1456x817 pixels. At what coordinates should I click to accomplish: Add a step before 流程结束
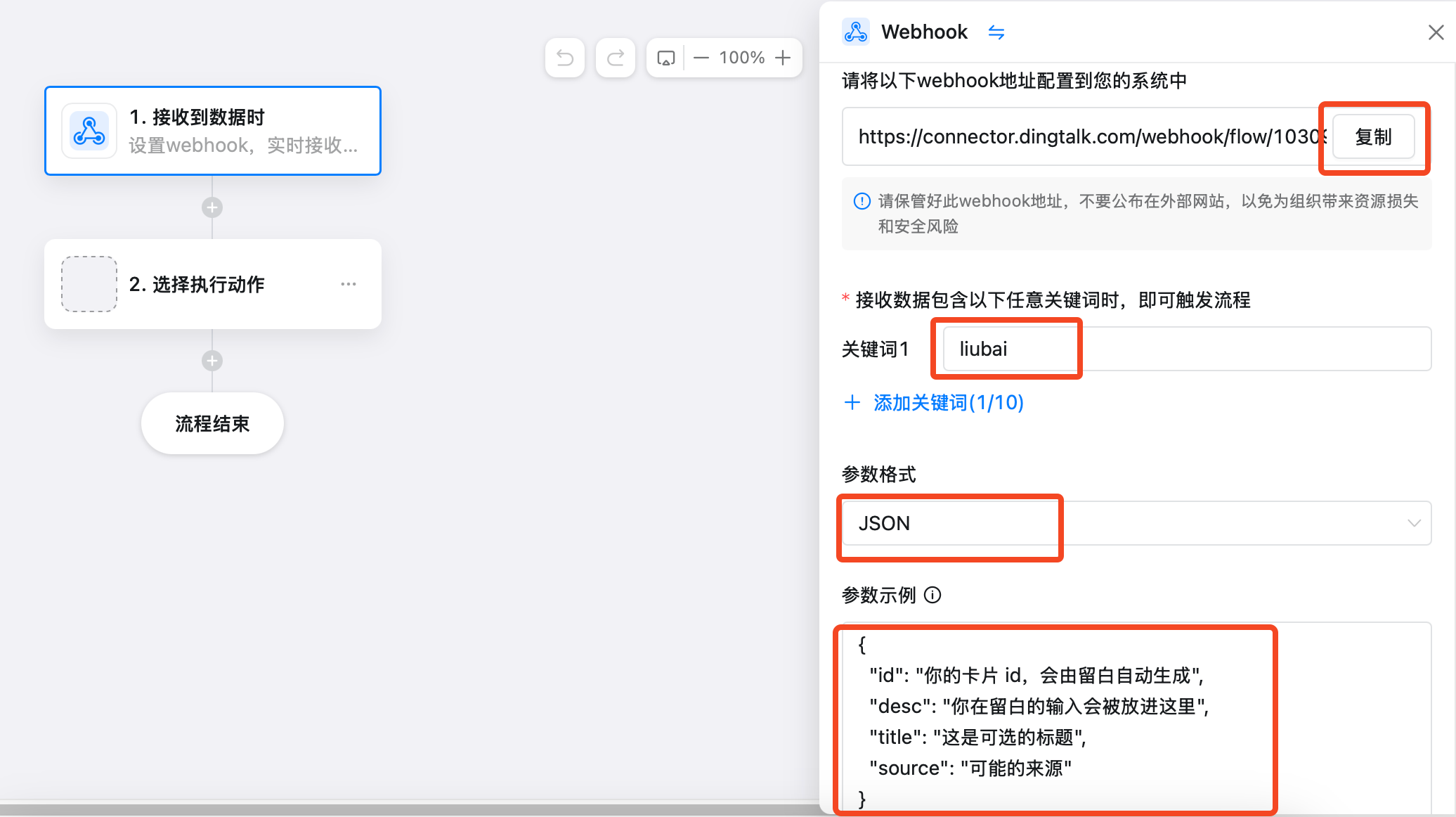212,361
